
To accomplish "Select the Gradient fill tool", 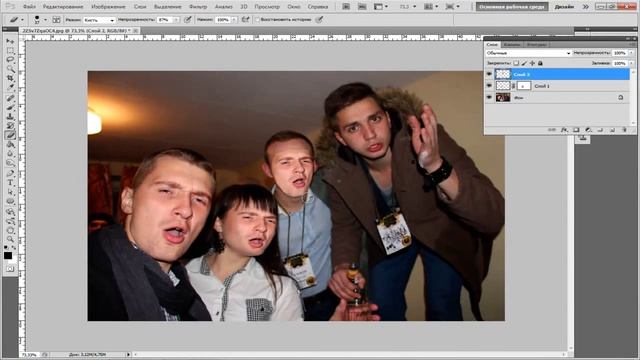I will [10, 144].
